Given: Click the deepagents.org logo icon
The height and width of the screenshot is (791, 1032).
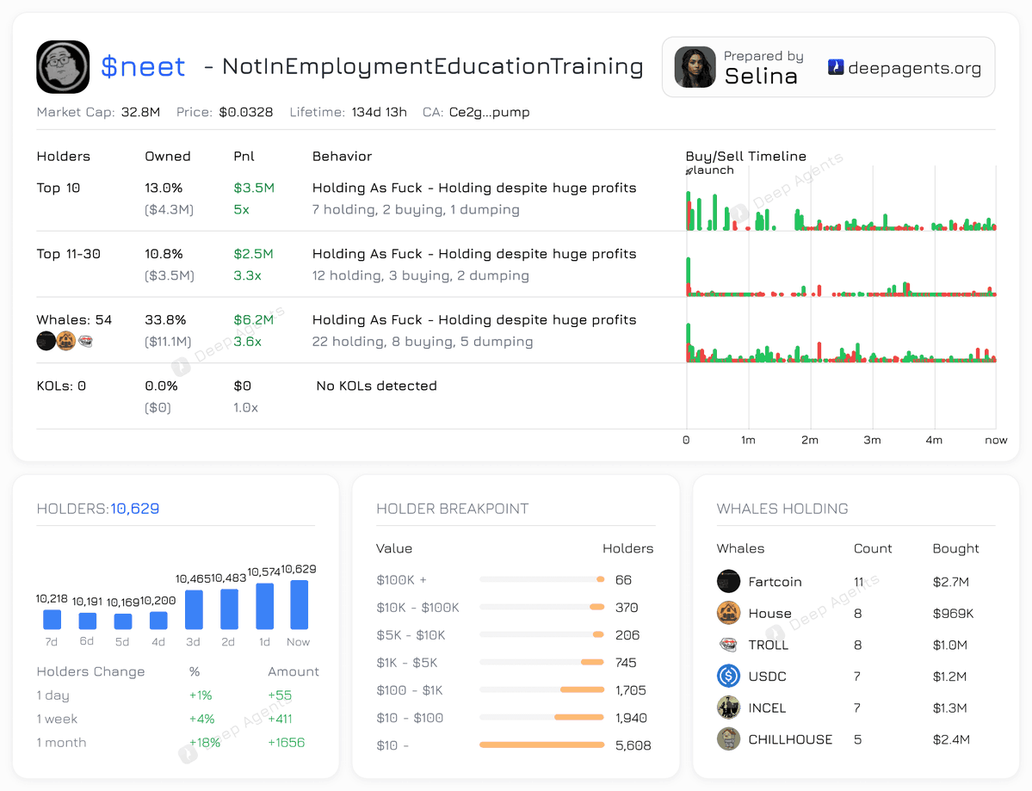Looking at the screenshot, I should [x=836, y=67].
